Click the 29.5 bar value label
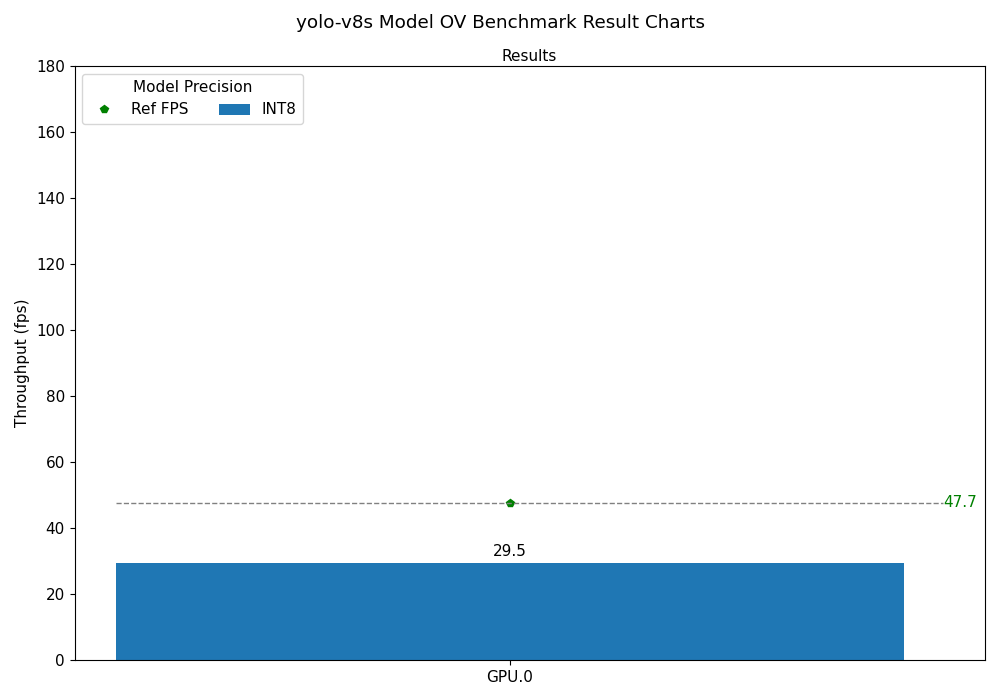 (509, 551)
